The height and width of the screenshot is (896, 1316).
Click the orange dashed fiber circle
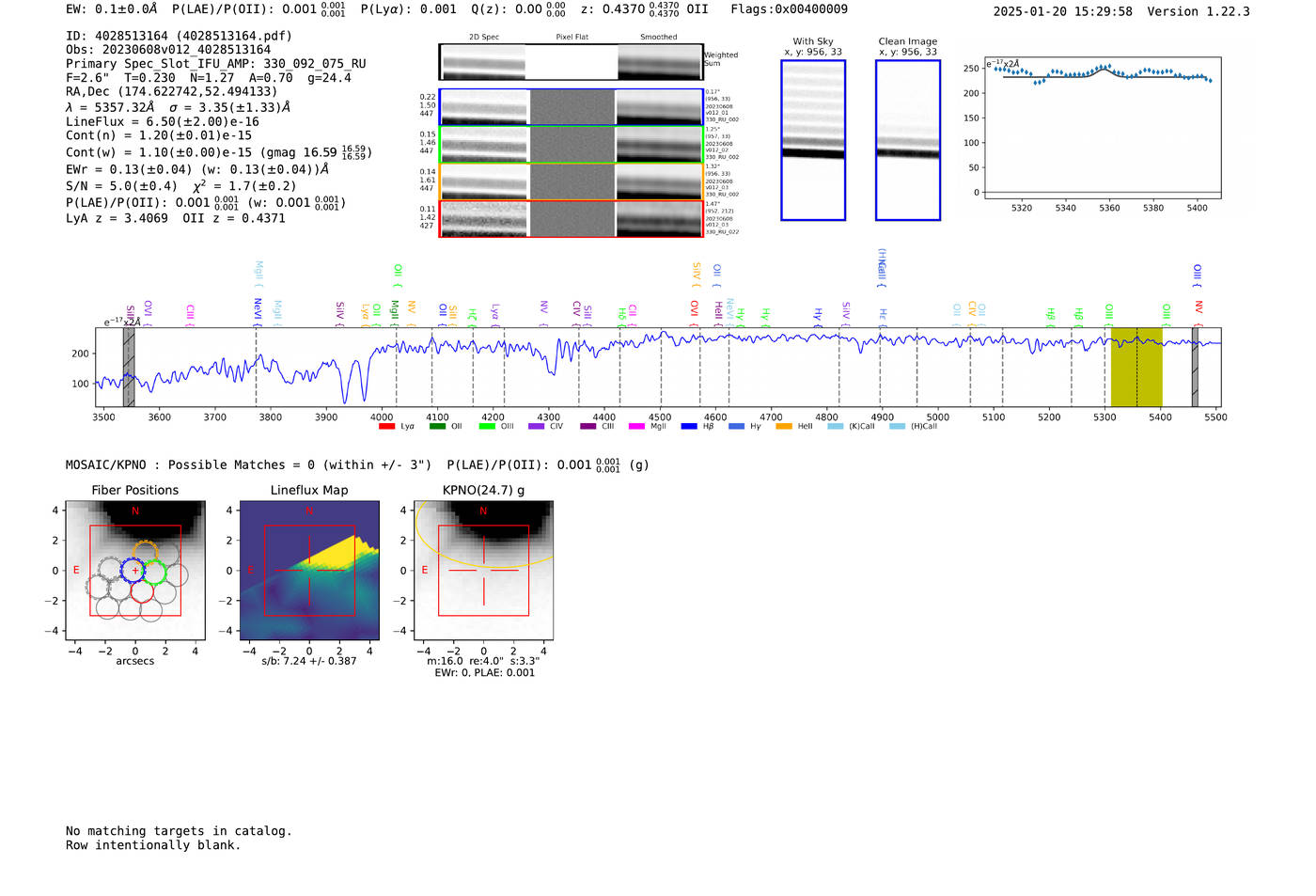tap(145, 553)
